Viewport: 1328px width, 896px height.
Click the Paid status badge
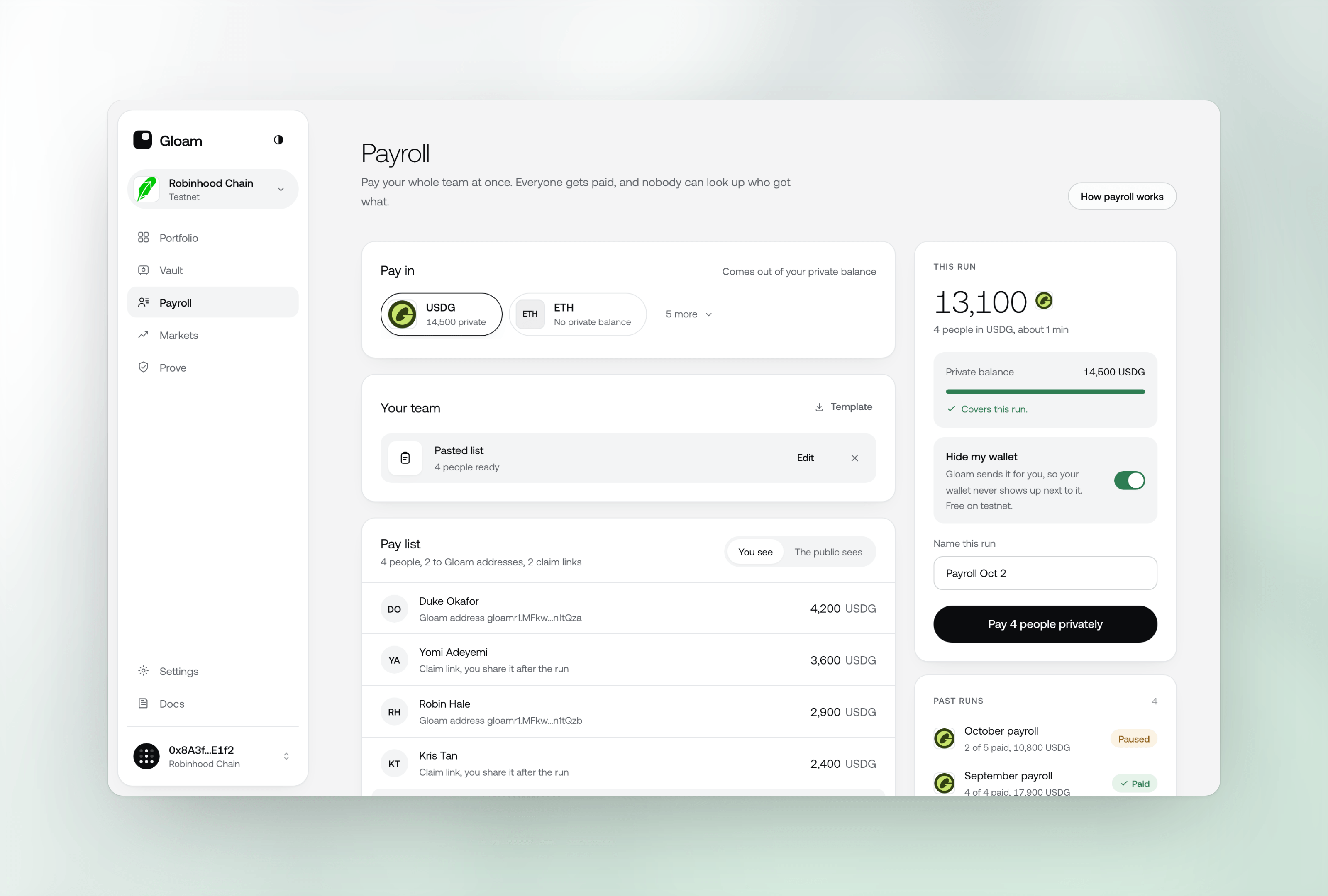pos(1135,784)
